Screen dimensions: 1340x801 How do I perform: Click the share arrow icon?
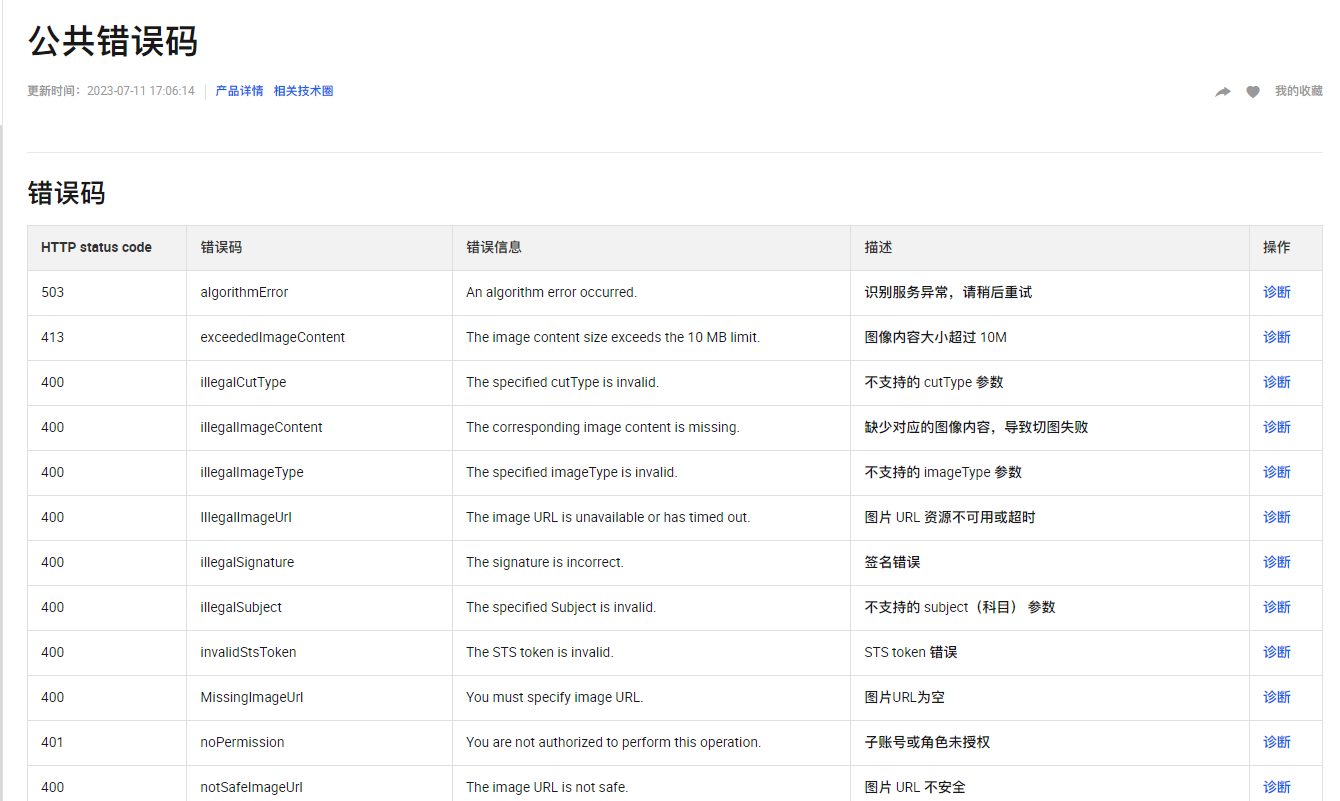1222,92
